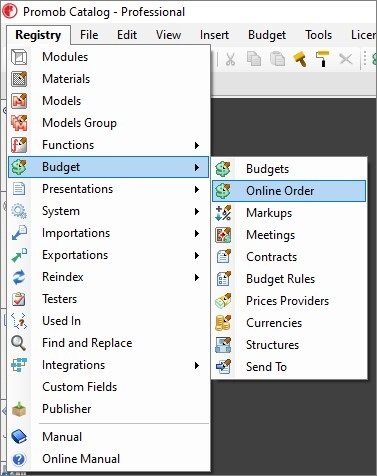Click the Currencies coins icon
The image size is (377, 476).
(x=223, y=323)
